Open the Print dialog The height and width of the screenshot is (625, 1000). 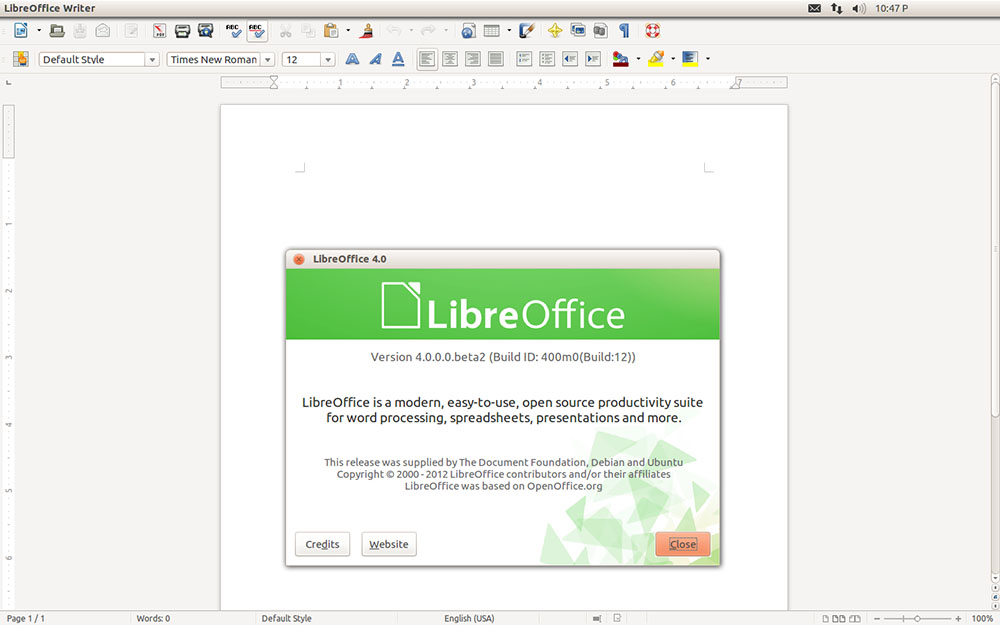(182, 31)
